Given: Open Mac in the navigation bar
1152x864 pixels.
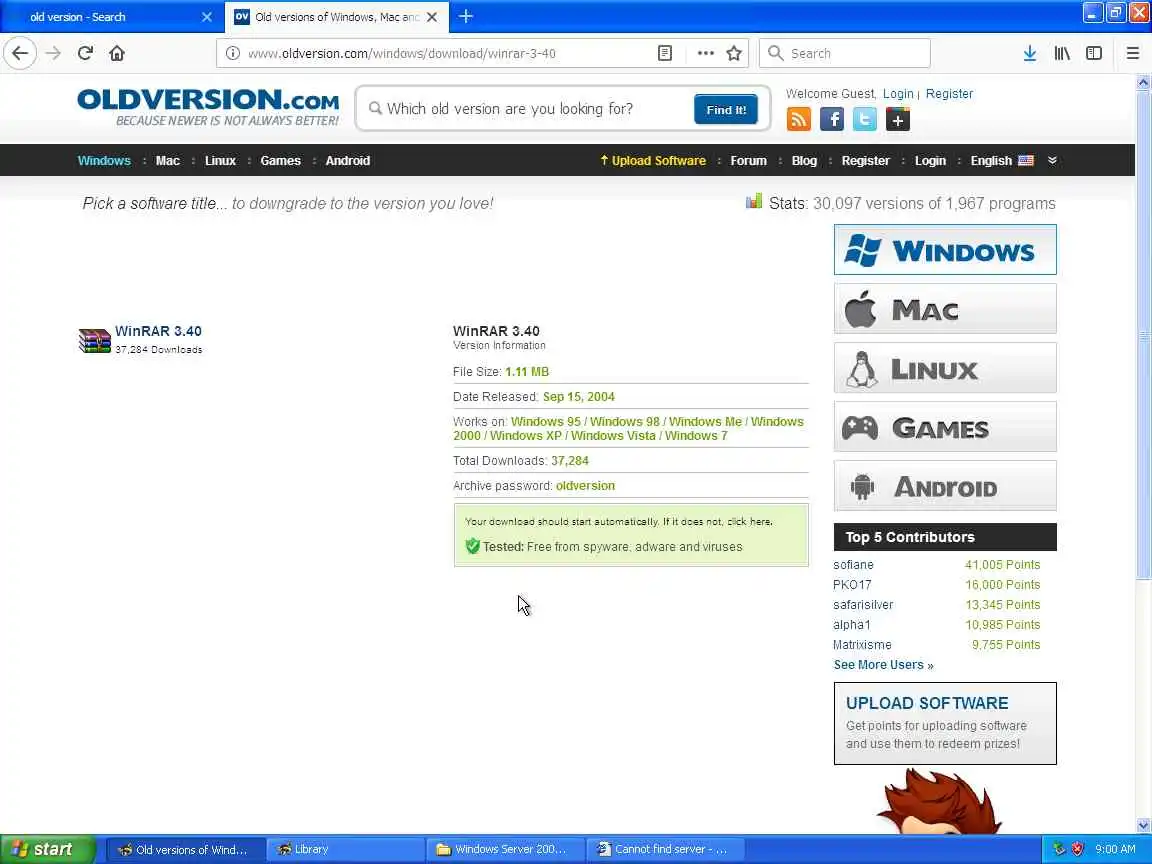Looking at the screenshot, I should (168, 160).
